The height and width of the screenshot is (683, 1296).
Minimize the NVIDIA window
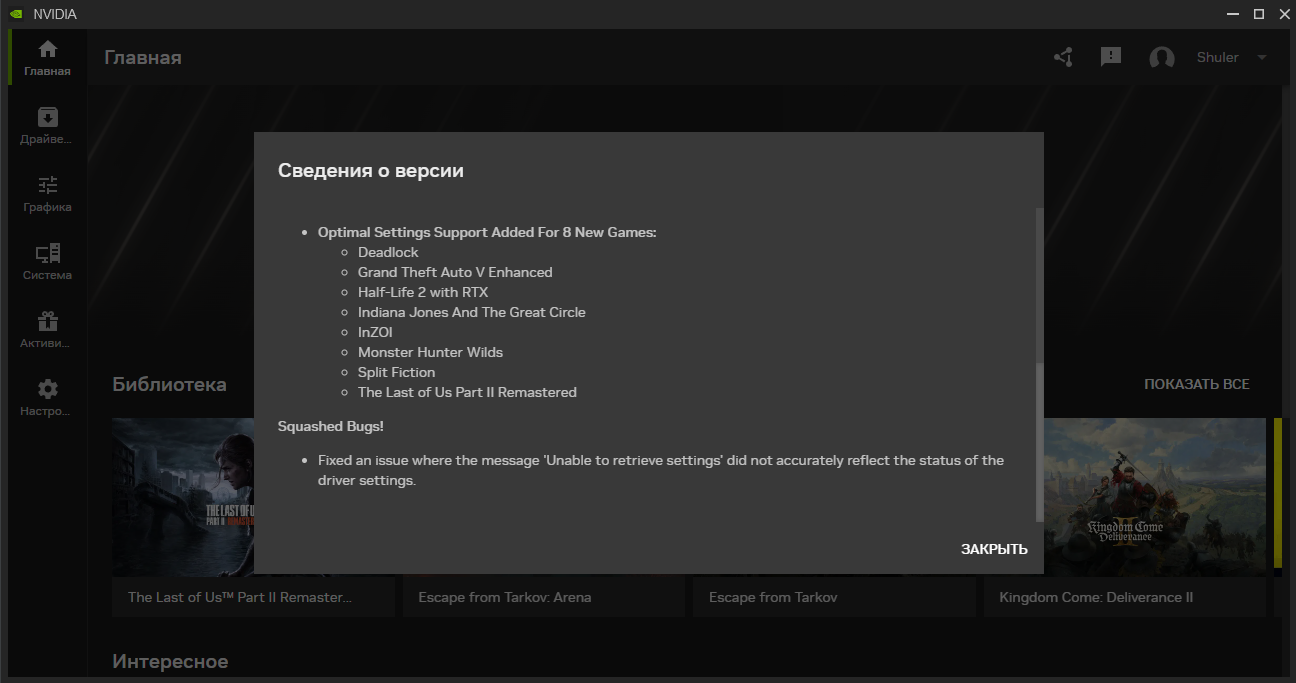[1233, 14]
